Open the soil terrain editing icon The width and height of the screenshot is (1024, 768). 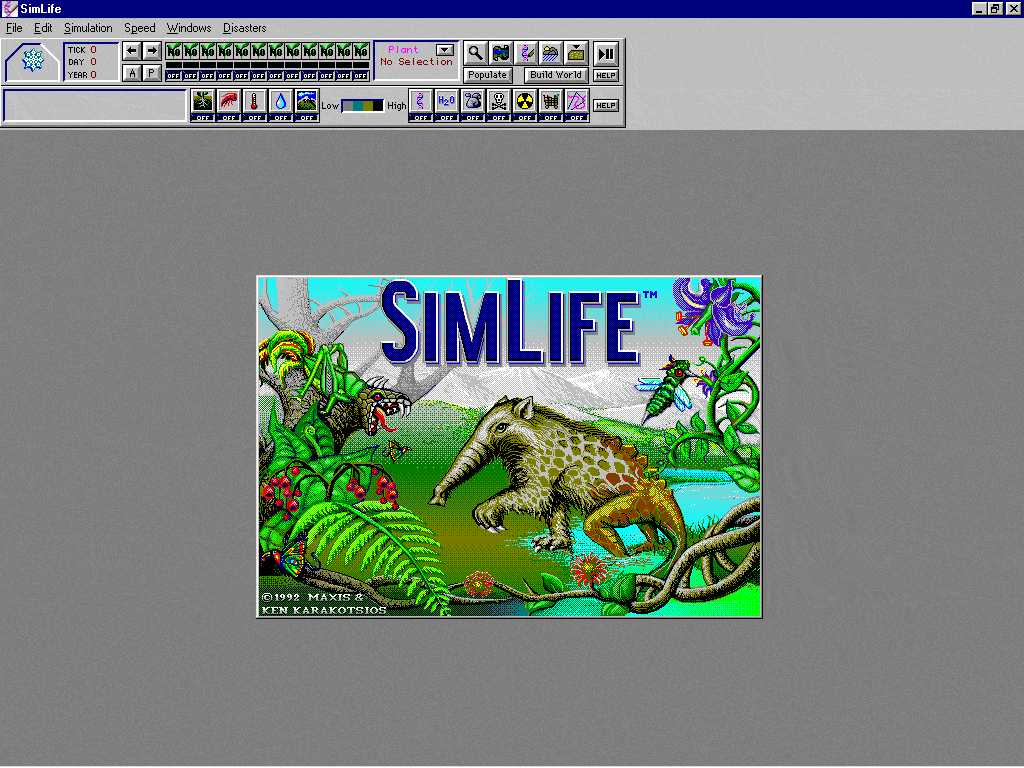tap(576, 53)
